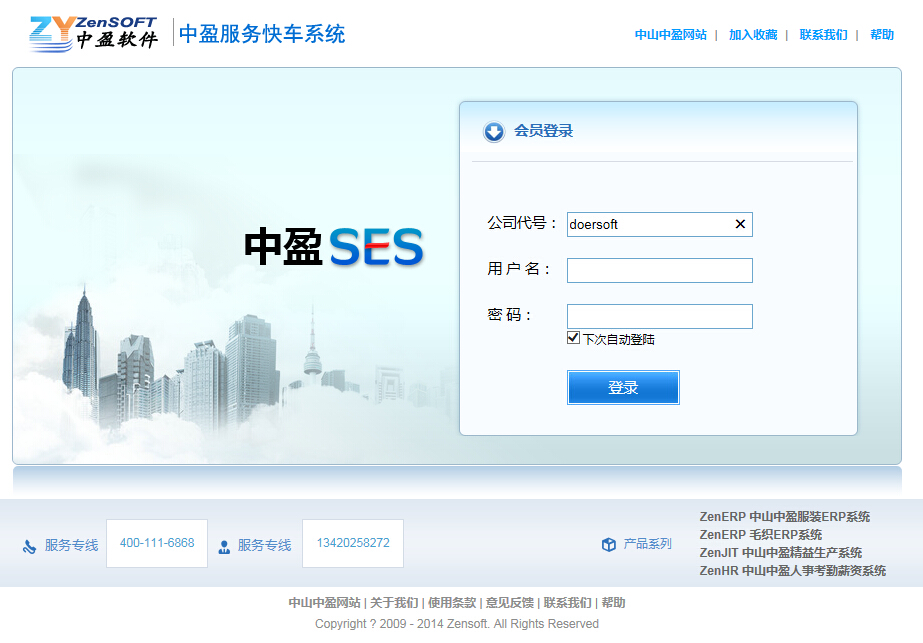Open ZenERP 毛织ERP系统 product link

click(761, 535)
